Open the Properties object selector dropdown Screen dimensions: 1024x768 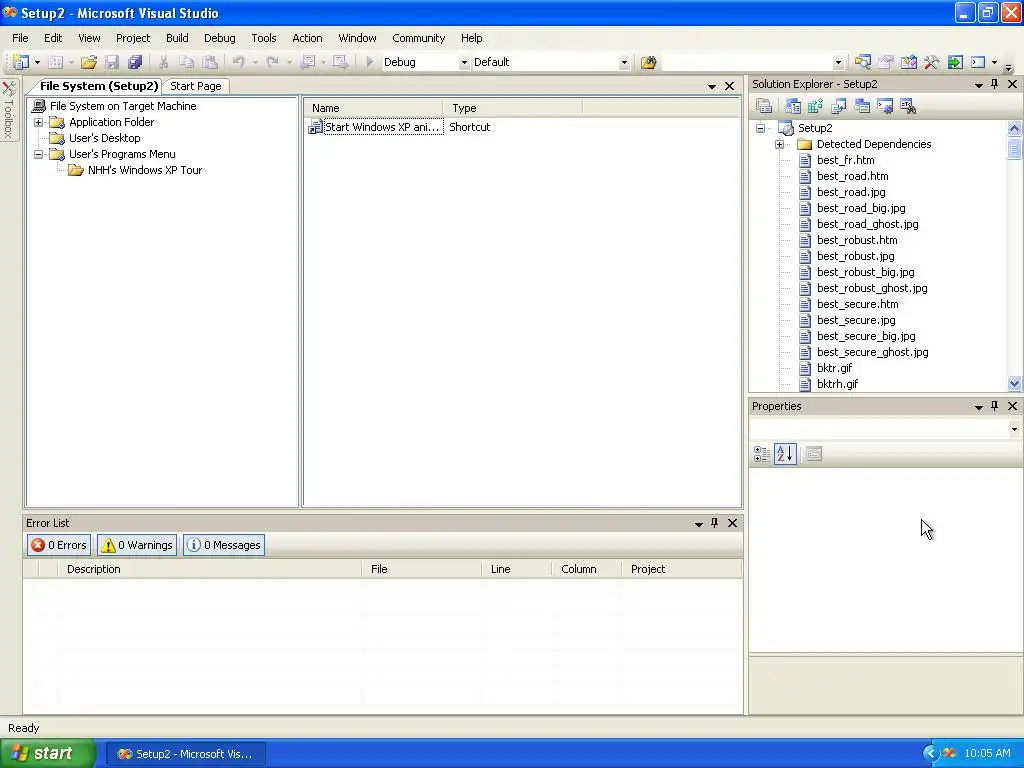click(1014, 429)
